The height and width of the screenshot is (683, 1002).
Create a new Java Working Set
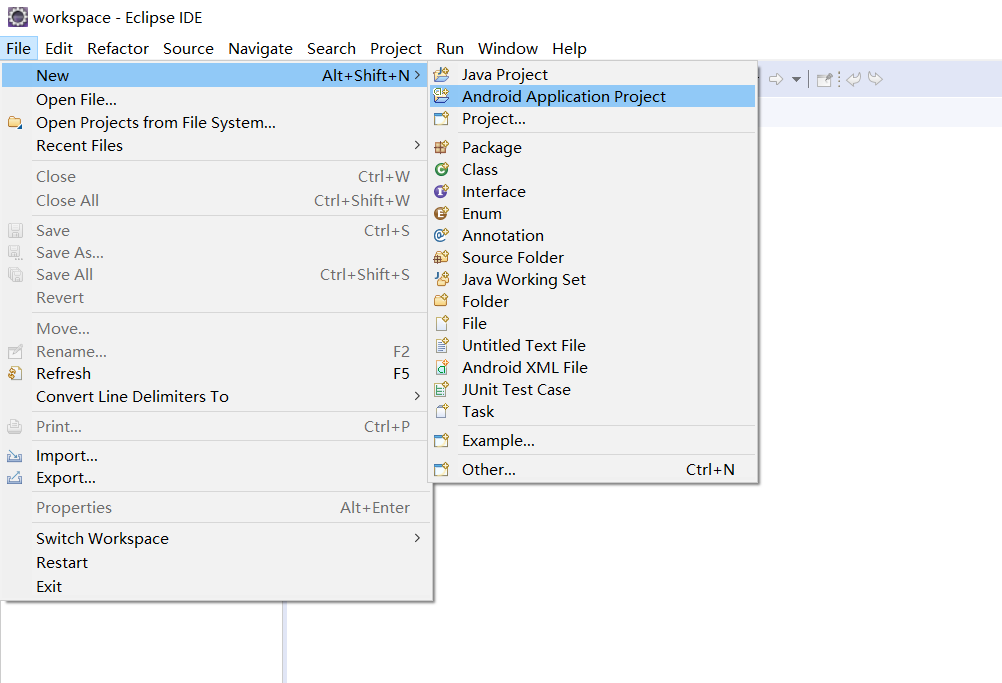(523, 279)
